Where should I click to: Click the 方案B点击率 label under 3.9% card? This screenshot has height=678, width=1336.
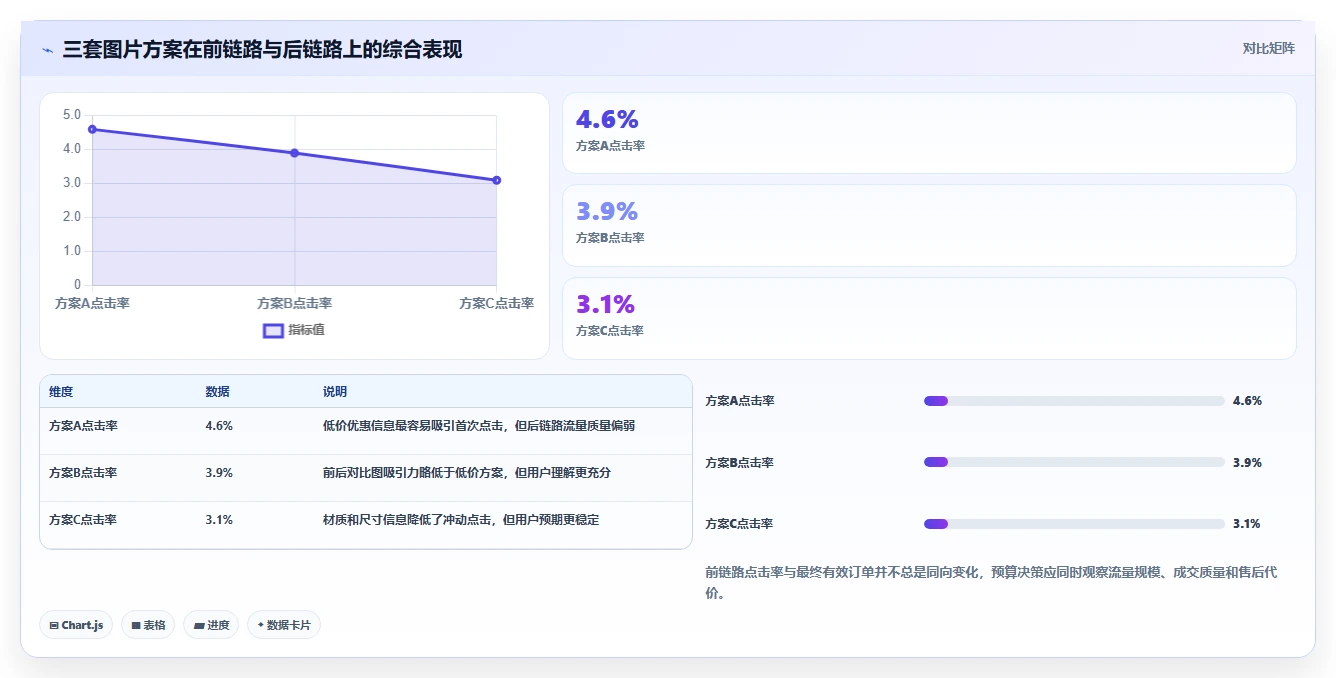click(x=610, y=238)
